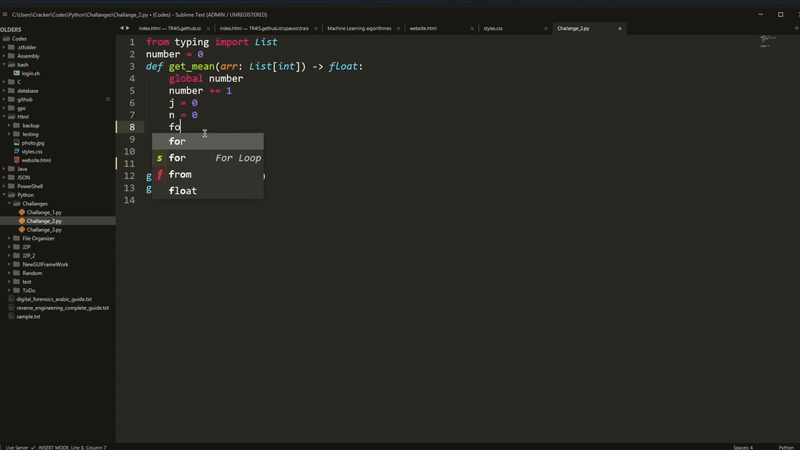Open Challange_1.py file in sidebar

click(43, 212)
